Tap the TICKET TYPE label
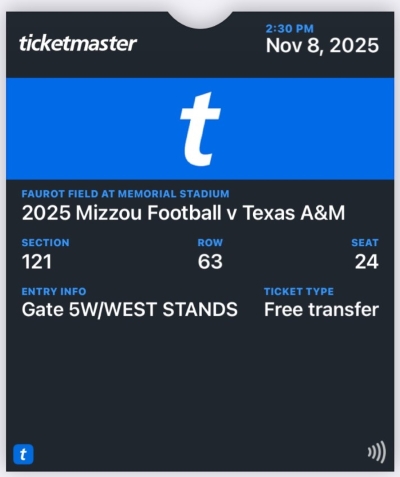 (x=299, y=292)
